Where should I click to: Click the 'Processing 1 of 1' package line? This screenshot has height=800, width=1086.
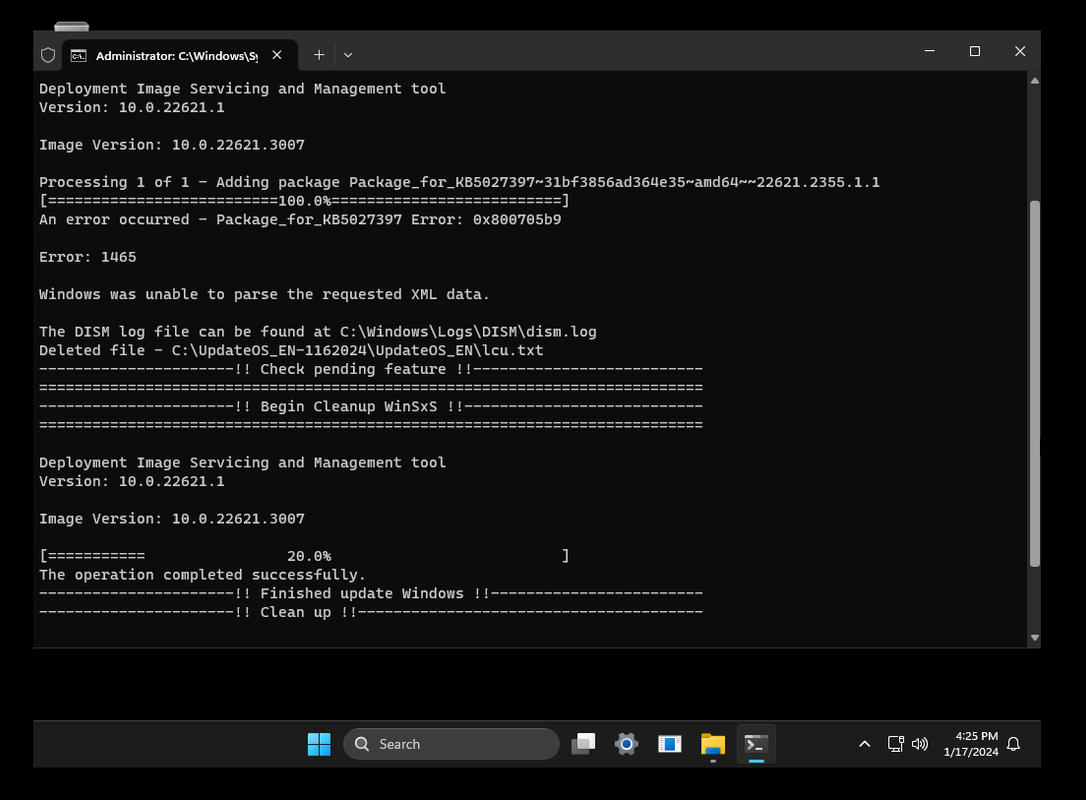(459, 183)
